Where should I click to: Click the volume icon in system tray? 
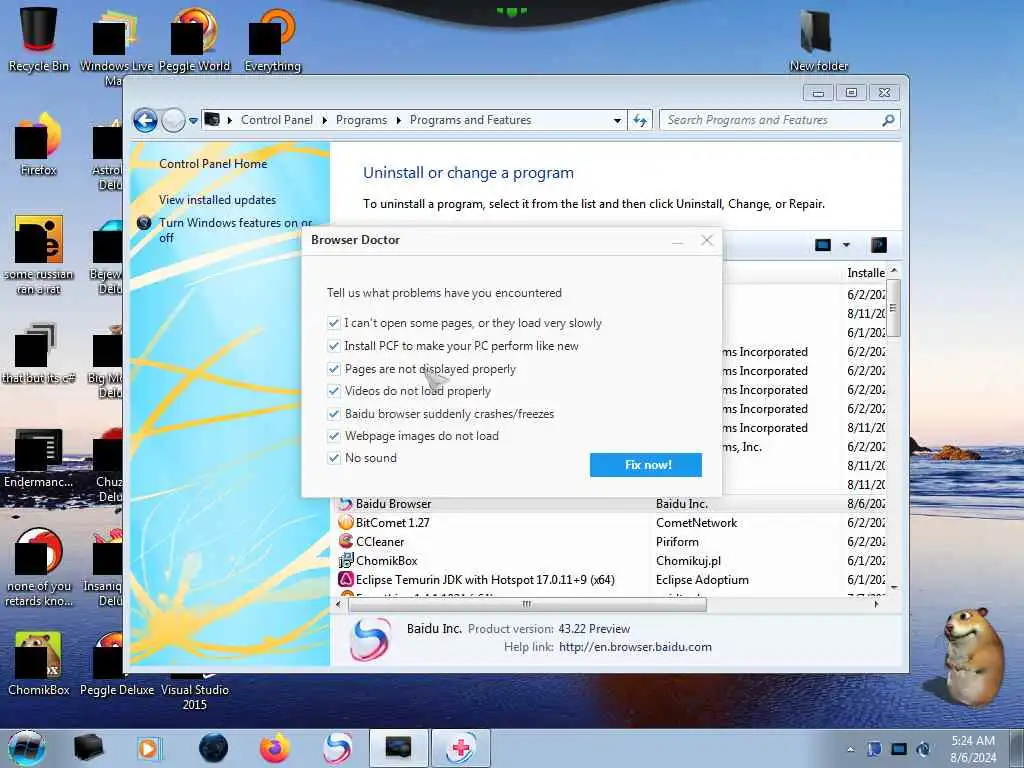point(923,749)
